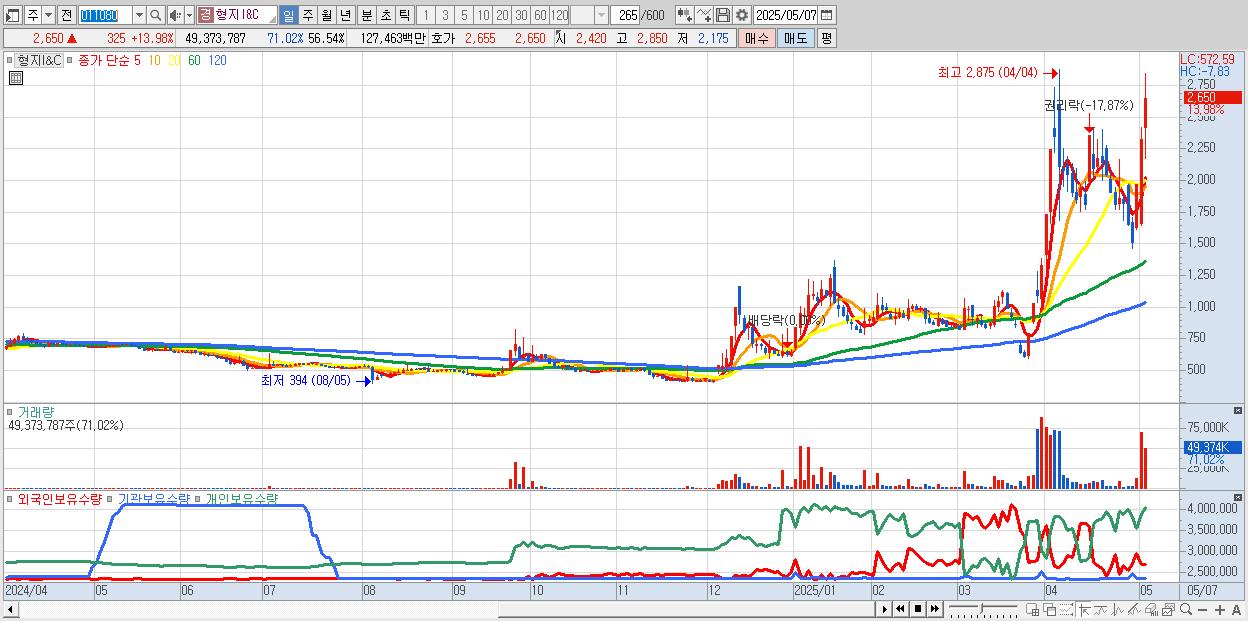This screenshot has width=1248, height=621.
Task: Click the trend line tool icon
Action: [1101, 610]
